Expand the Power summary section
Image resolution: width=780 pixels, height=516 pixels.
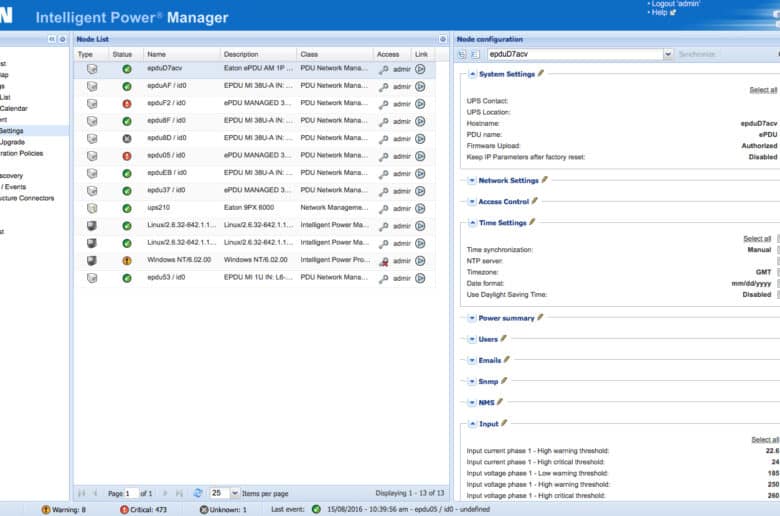(x=472, y=318)
